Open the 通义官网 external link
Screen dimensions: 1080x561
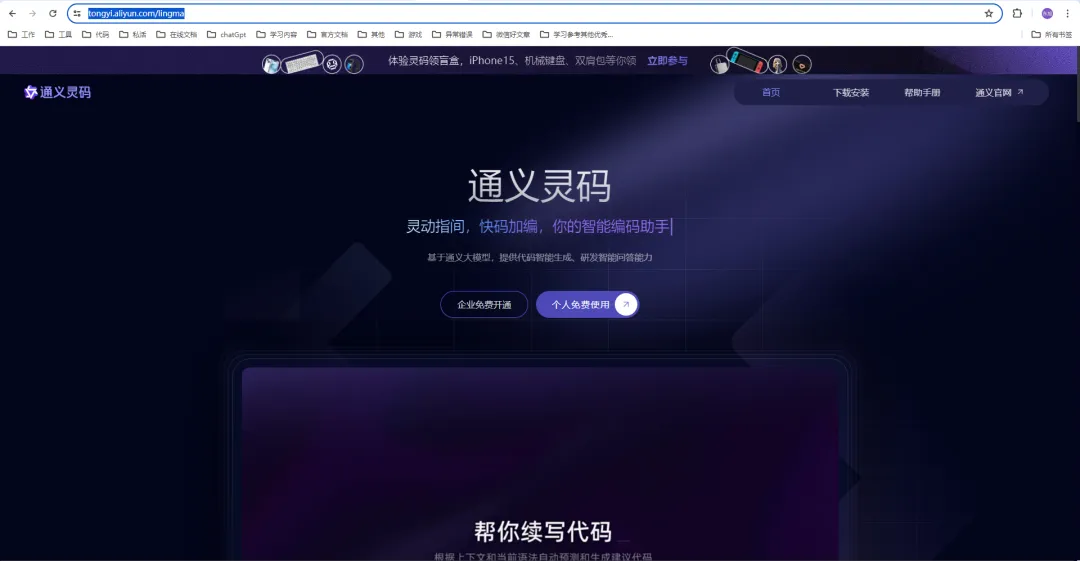pyautogui.click(x=999, y=92)
